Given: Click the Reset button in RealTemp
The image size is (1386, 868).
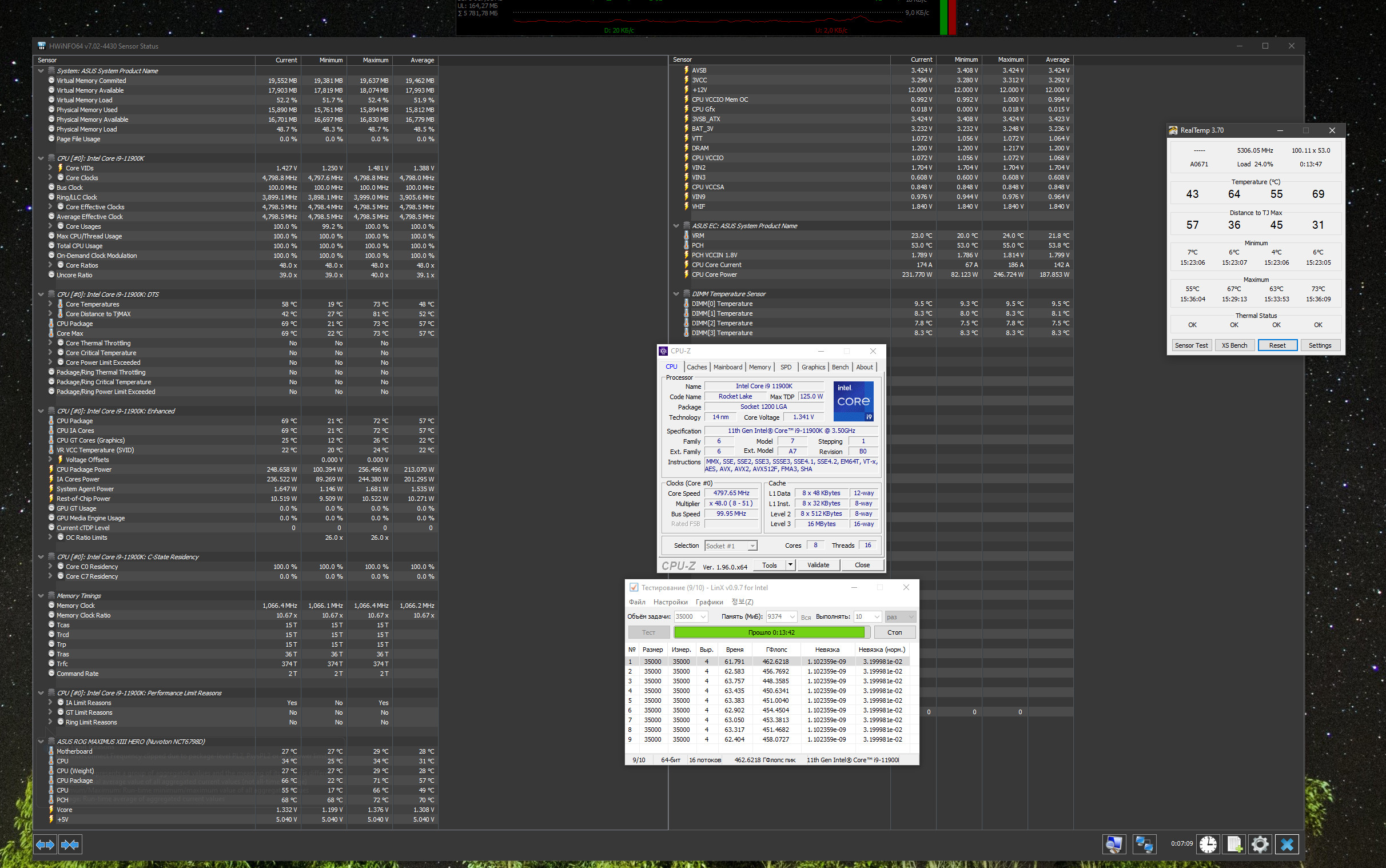Looking at the screenshot, I should (x=1277, y=345).
